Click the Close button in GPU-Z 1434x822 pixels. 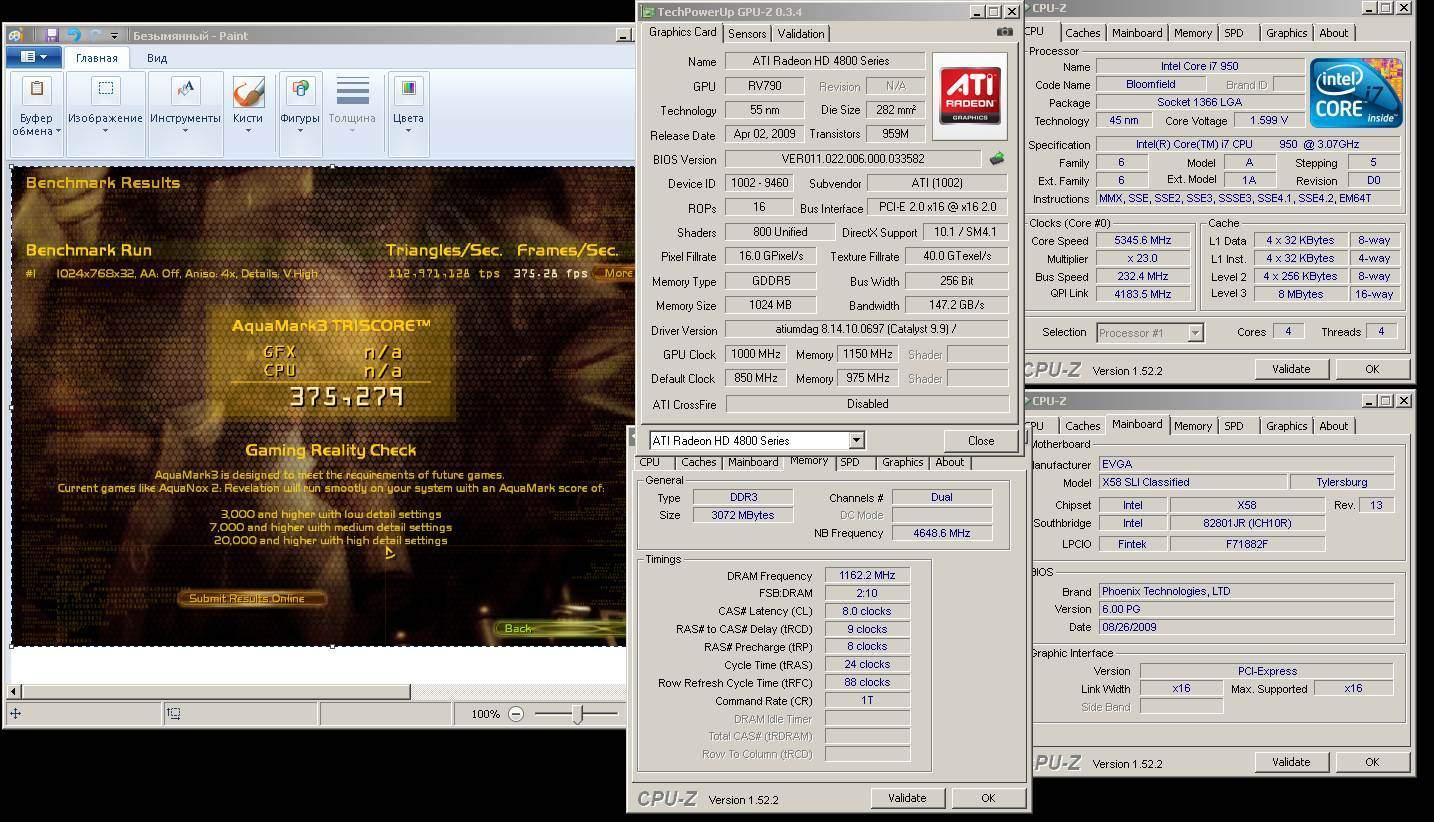[x=980, y=440]
